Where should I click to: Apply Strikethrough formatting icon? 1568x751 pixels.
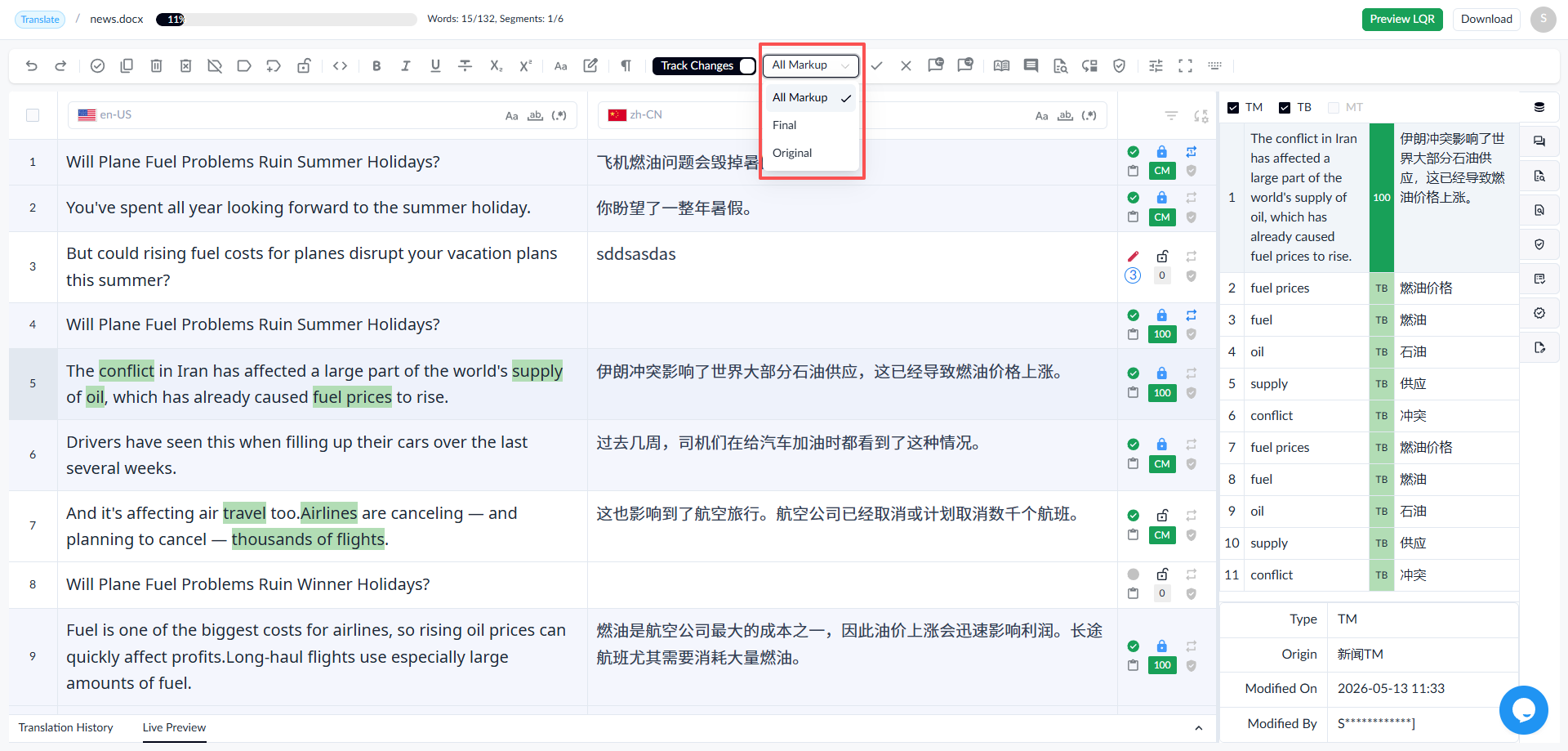[465, 66]
